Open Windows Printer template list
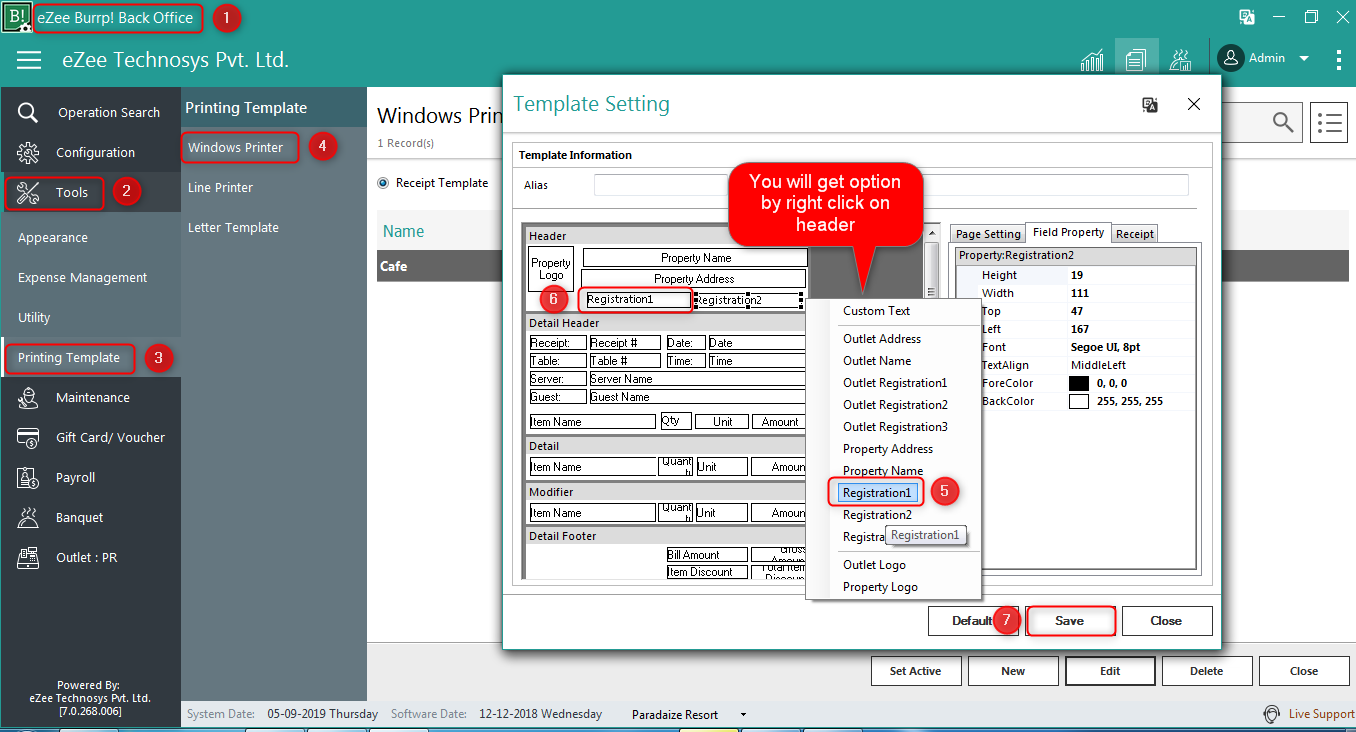Viewport: 1356px width, 732px height. pos(236,147)
